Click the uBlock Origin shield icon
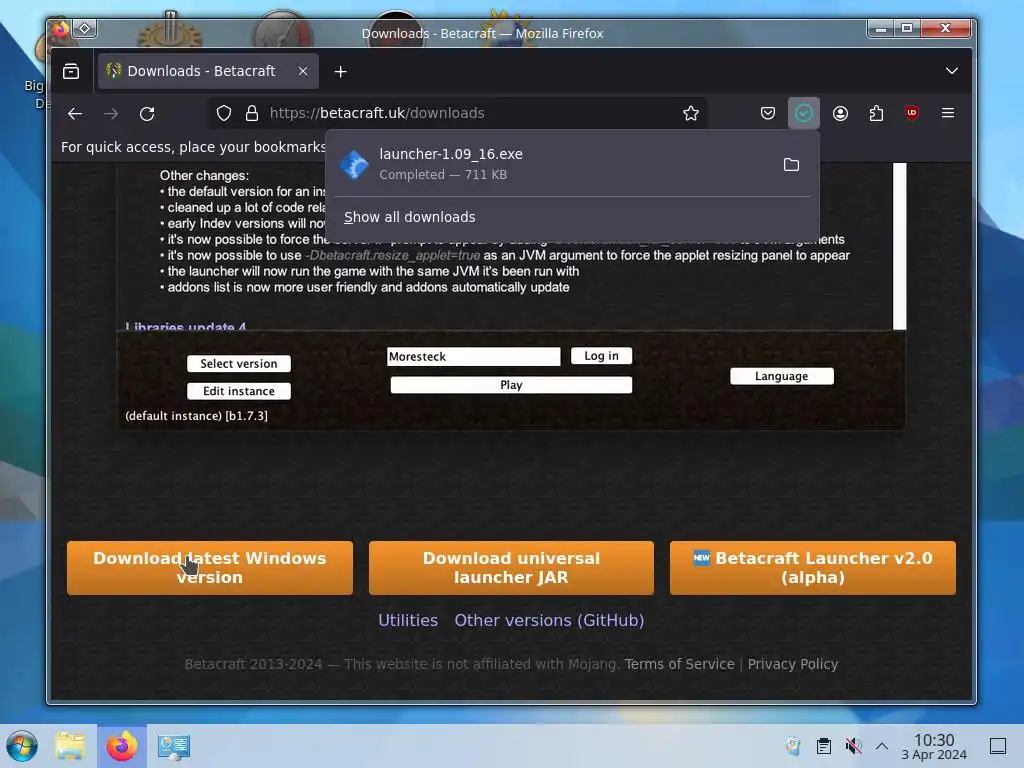This screenshot has width=1024, height=768. click(x=912, y=114)
